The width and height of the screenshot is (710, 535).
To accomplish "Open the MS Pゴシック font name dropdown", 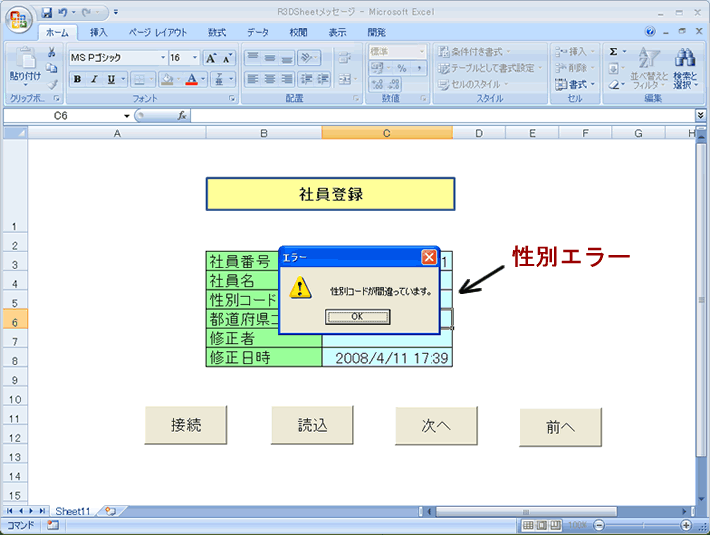I will tap(160, 58).
